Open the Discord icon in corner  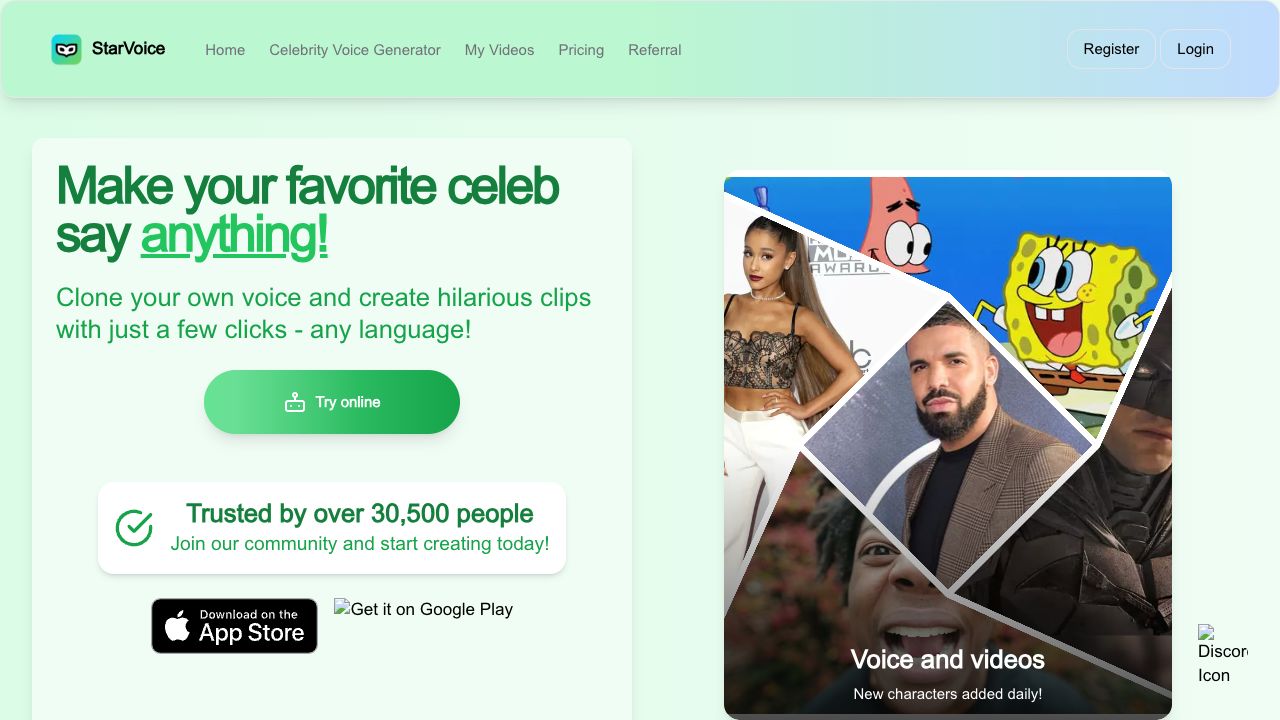[1222, 655]
